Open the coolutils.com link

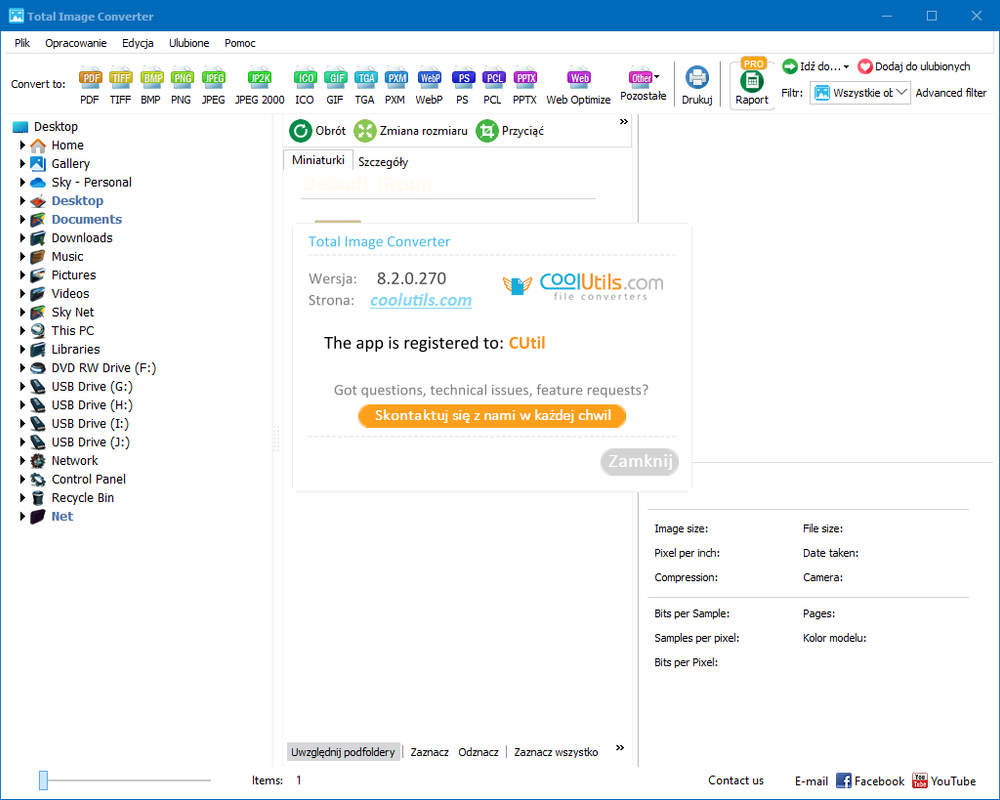click(421, 300)
